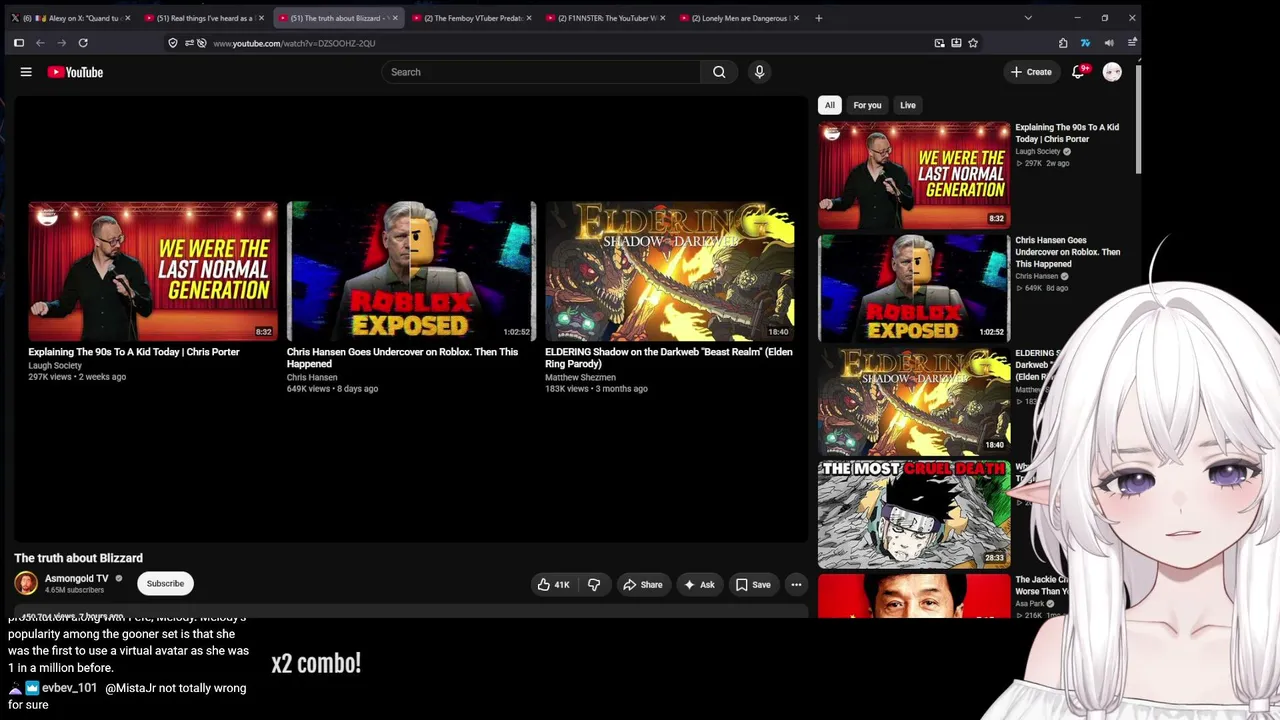Subscribe to Asmongold TV

[165, 583]
